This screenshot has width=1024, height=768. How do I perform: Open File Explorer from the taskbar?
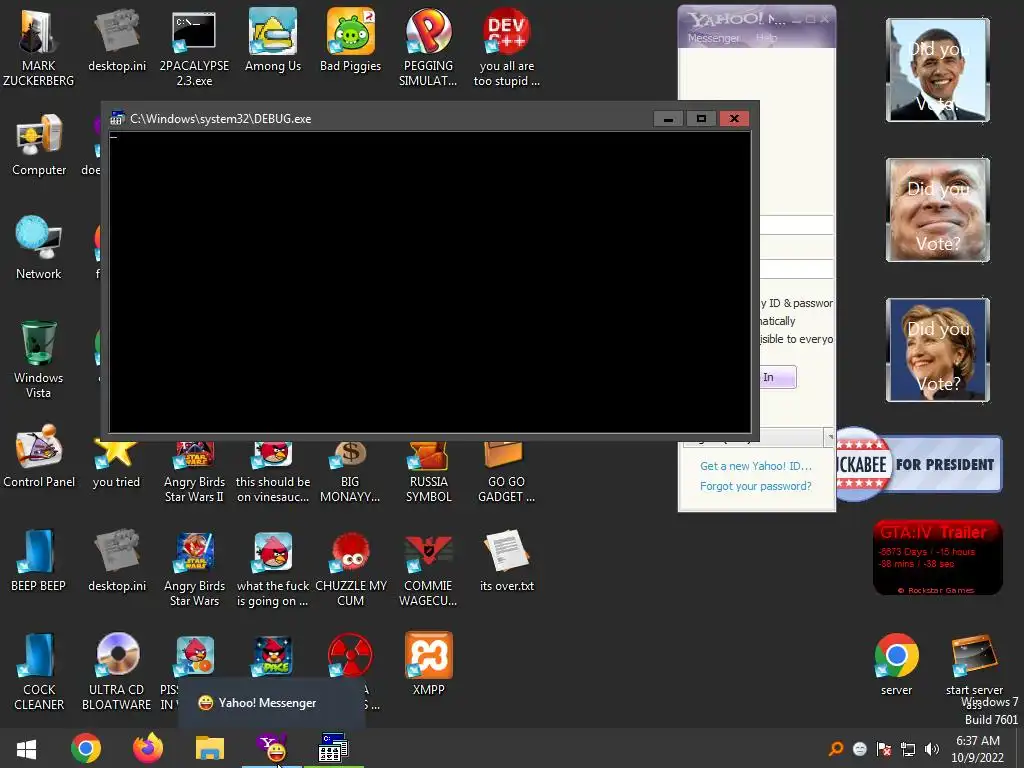[210, 748]
